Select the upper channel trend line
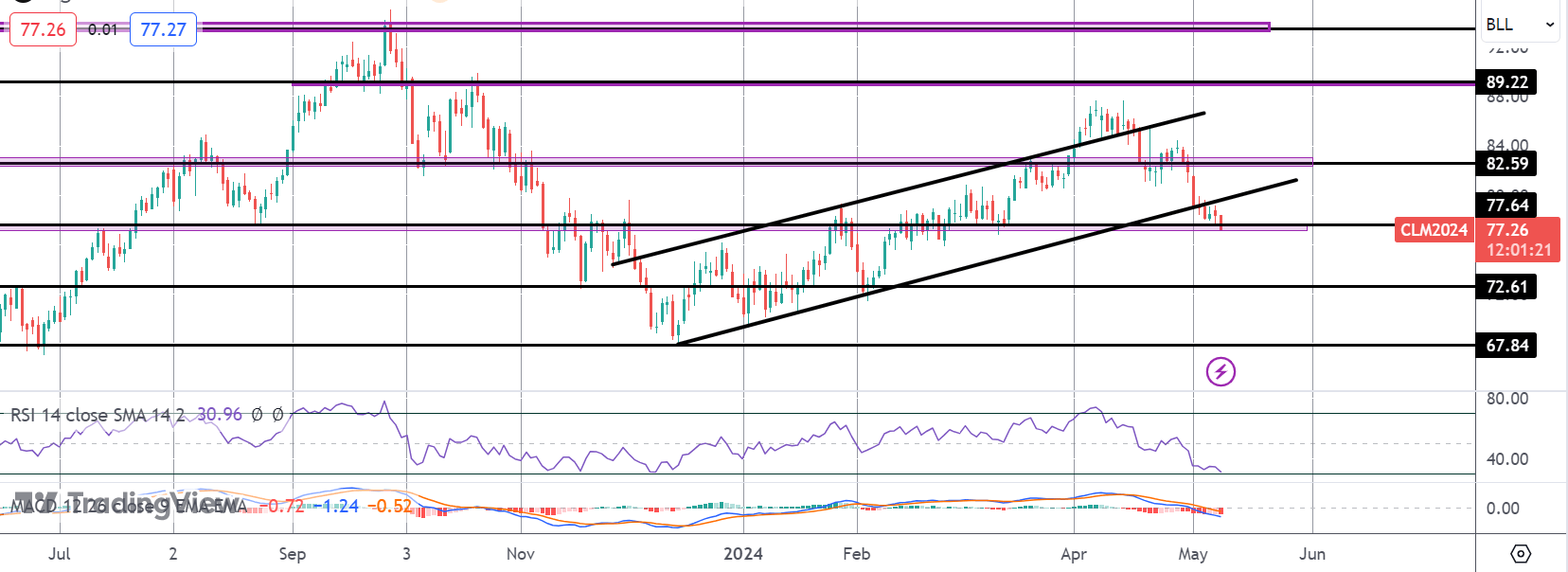1568x572 pixels. [908, 188]
